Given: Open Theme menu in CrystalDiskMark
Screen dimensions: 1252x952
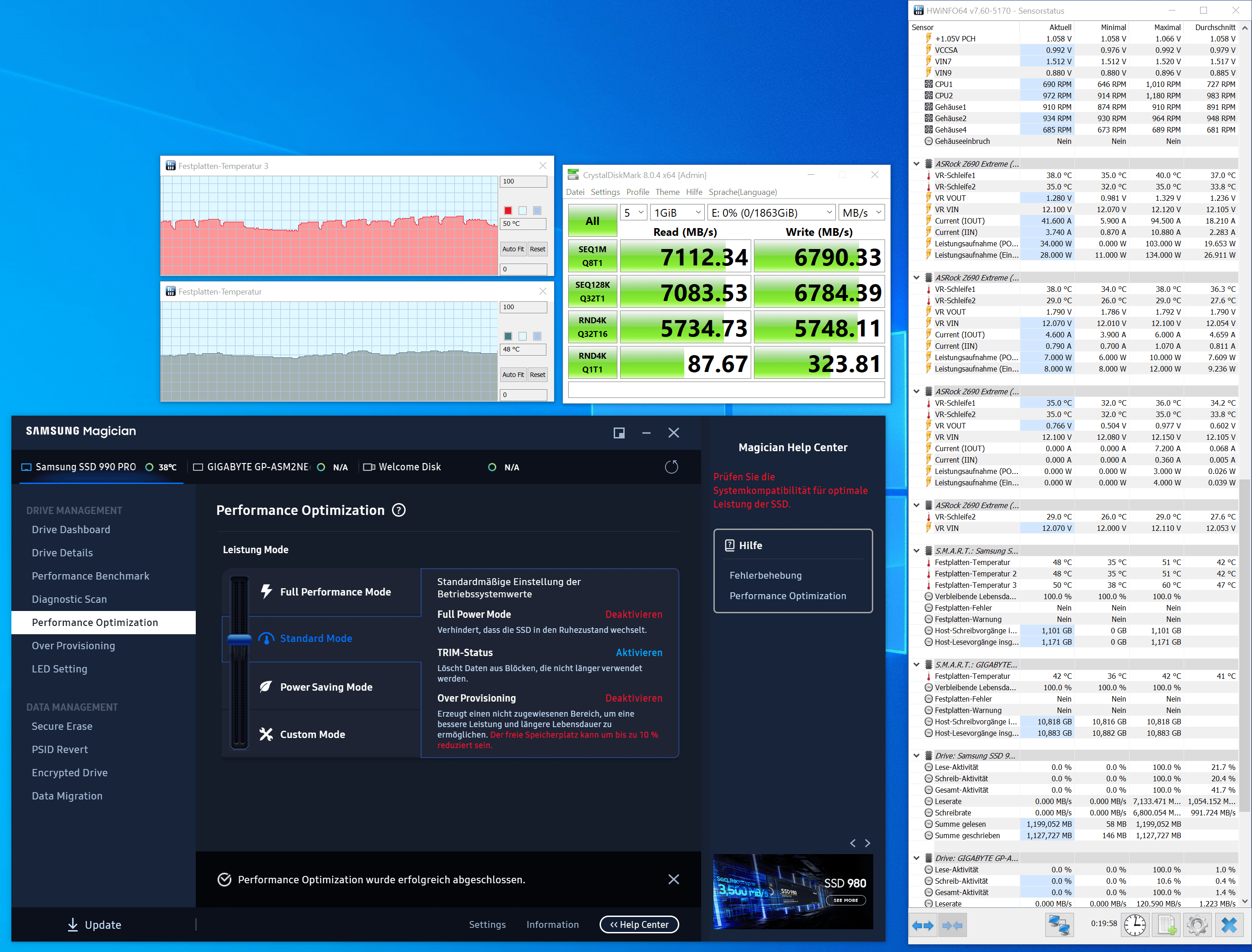Looking at the screenshot, I should 667,192.
